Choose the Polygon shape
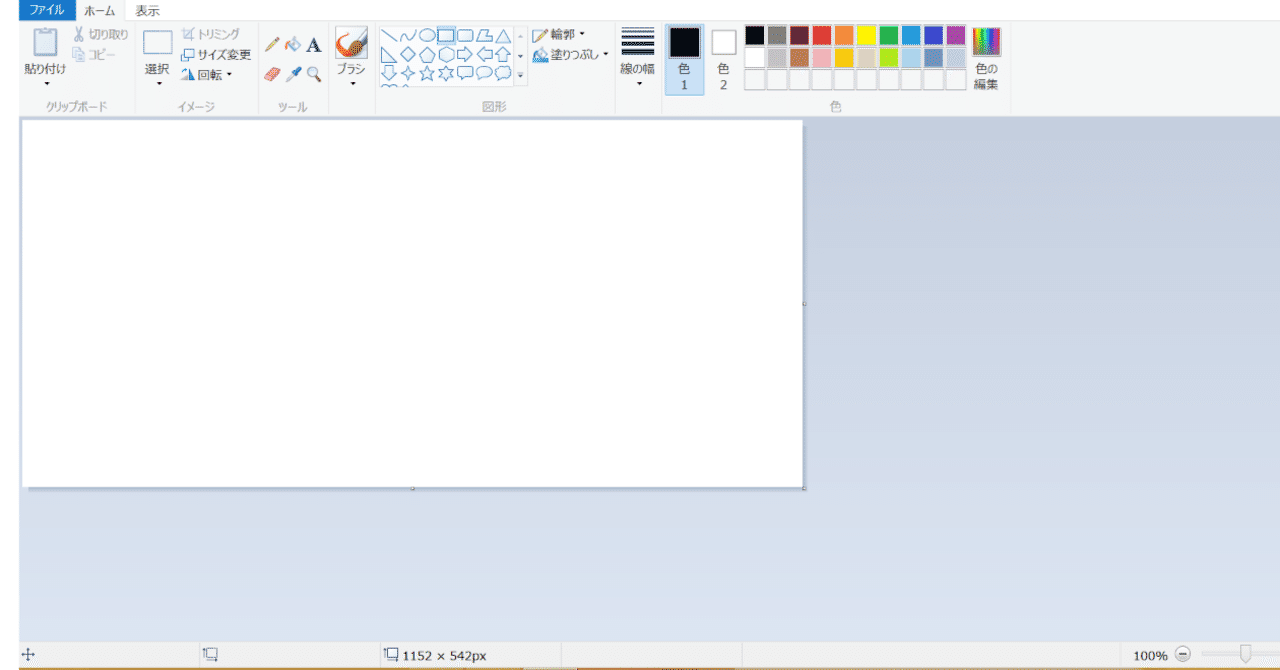The height and width of the screenshot is (670, 1280). [484, 36]
